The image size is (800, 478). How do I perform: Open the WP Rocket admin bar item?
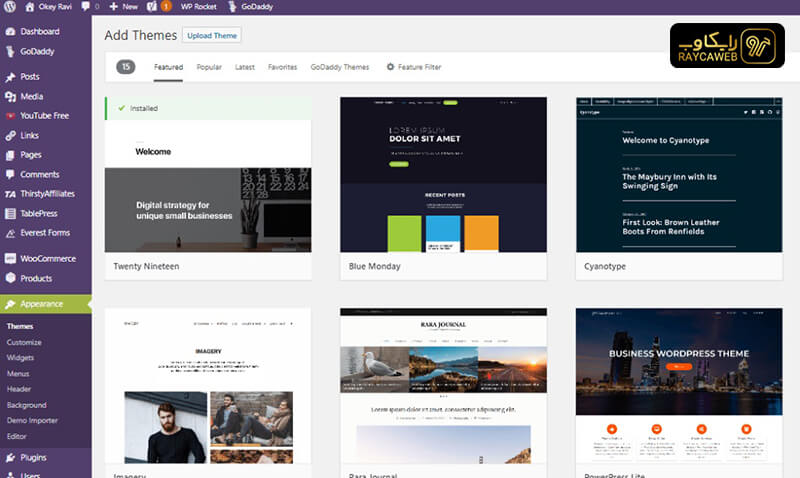pos(198,7)
